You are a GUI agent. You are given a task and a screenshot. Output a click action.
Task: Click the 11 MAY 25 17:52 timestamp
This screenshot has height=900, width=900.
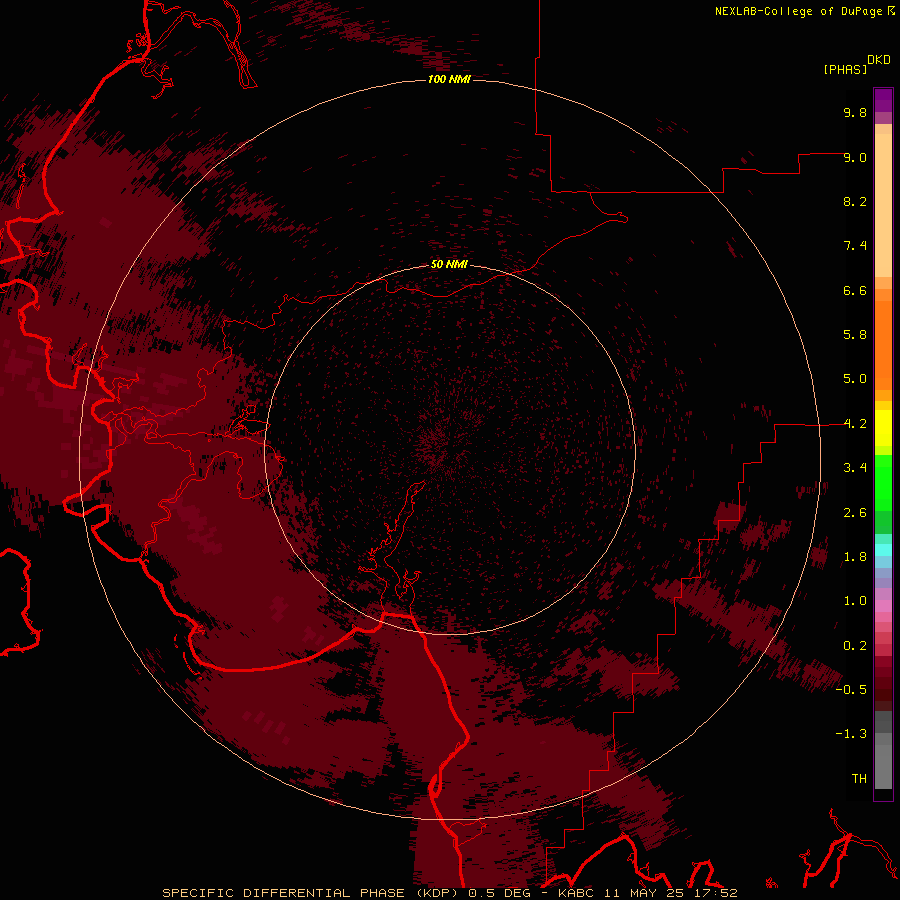coord(670,893)
